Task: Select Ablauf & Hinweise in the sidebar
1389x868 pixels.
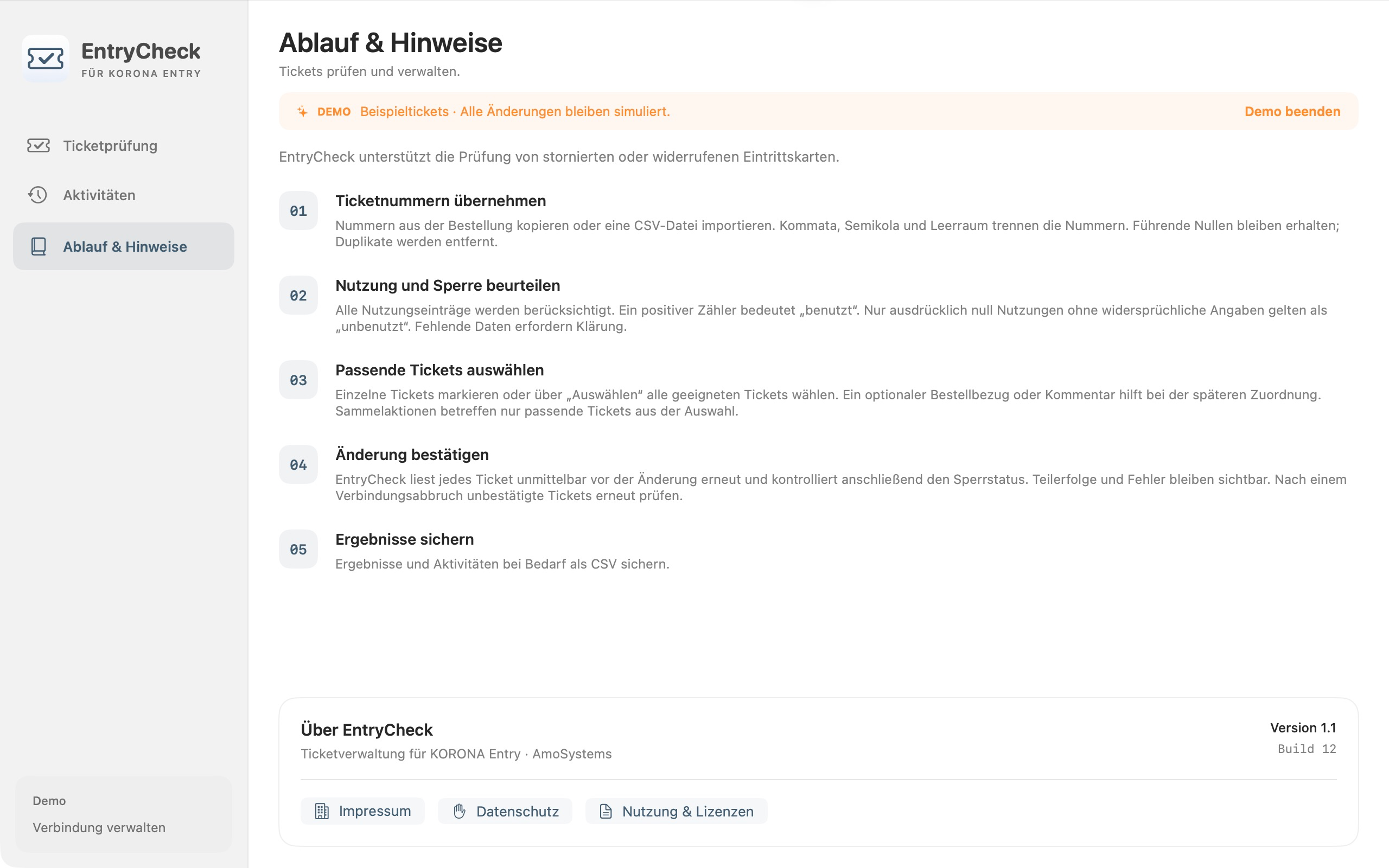Action: 123,246
